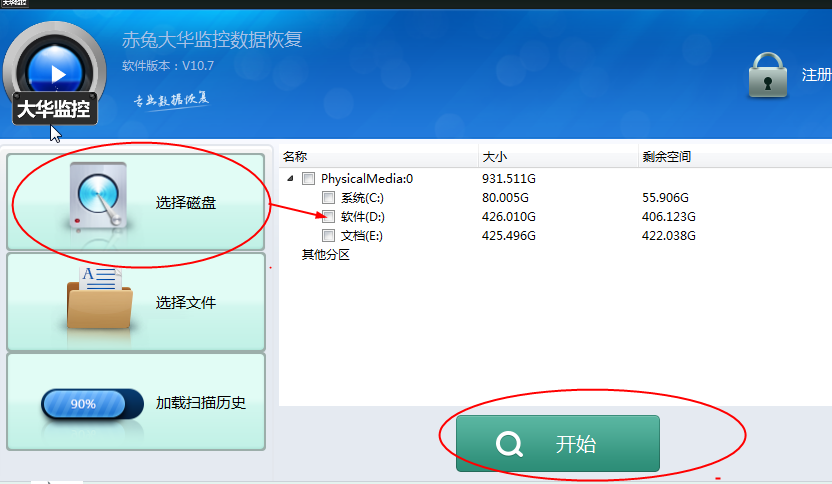Tick the 系统(C:) partition checkbox
Viewport: 832px width, 484px height.
(328, 197)
